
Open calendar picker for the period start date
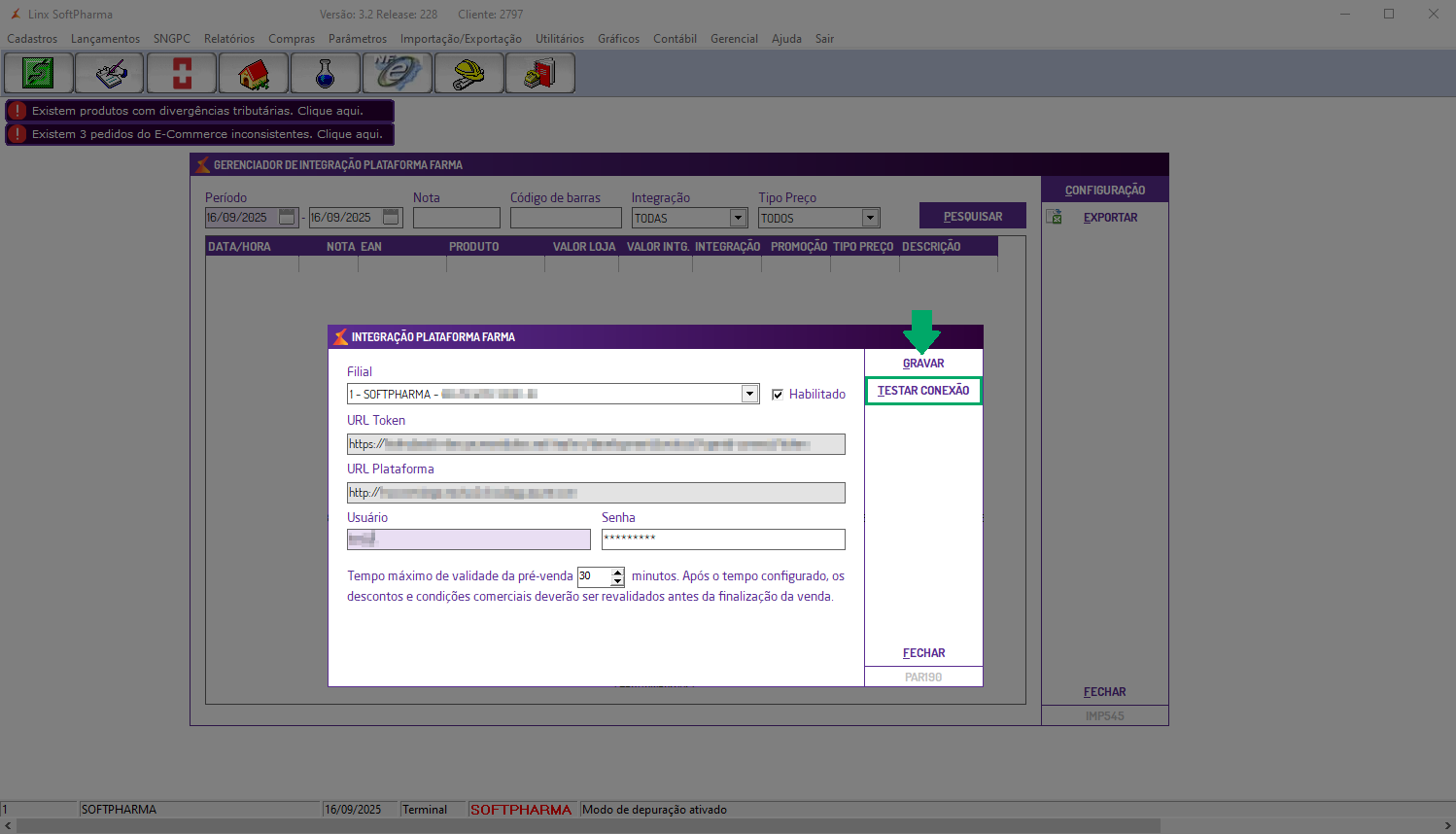point(287,217)
